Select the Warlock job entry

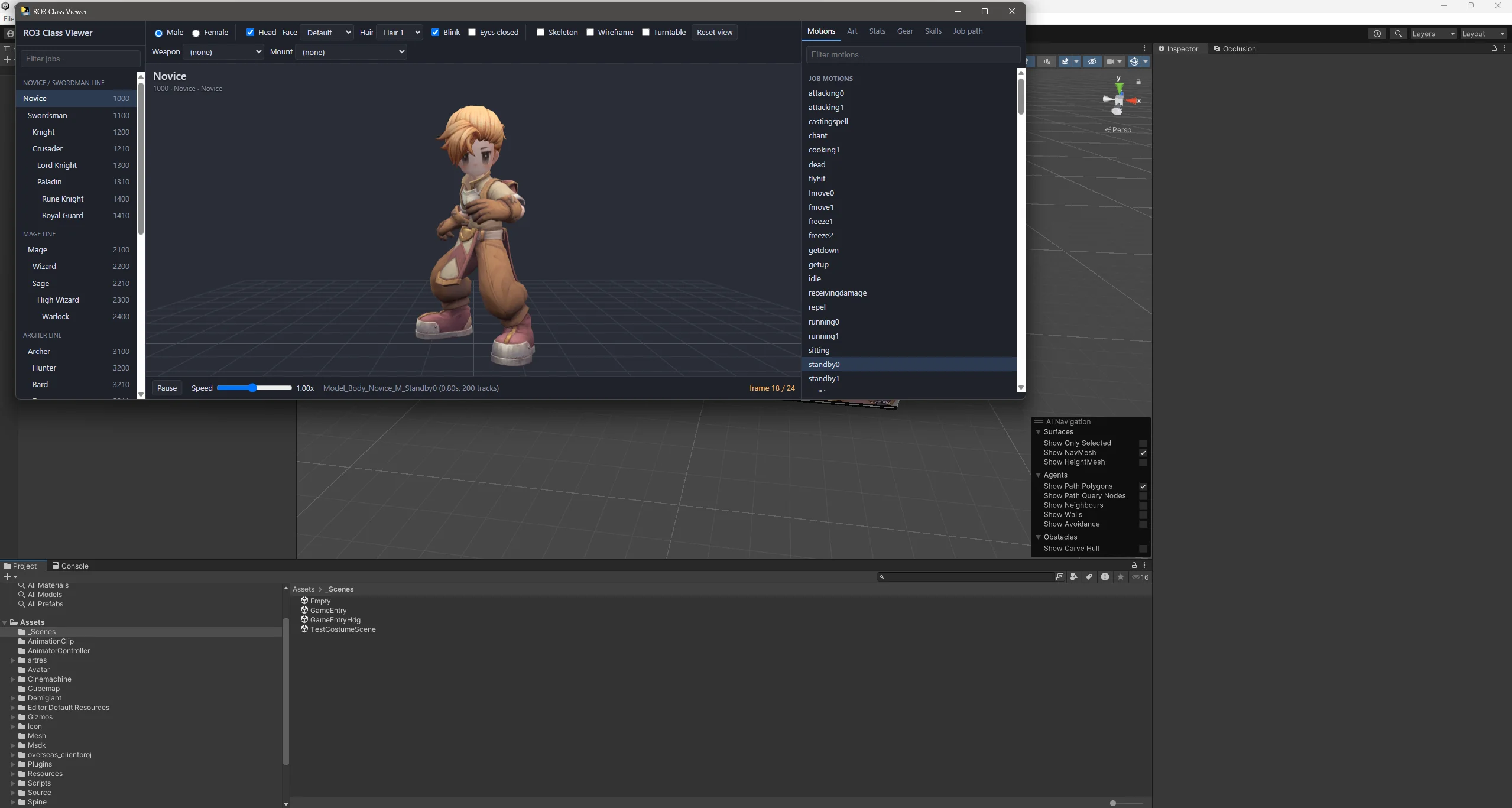click(x=76, y=317)
